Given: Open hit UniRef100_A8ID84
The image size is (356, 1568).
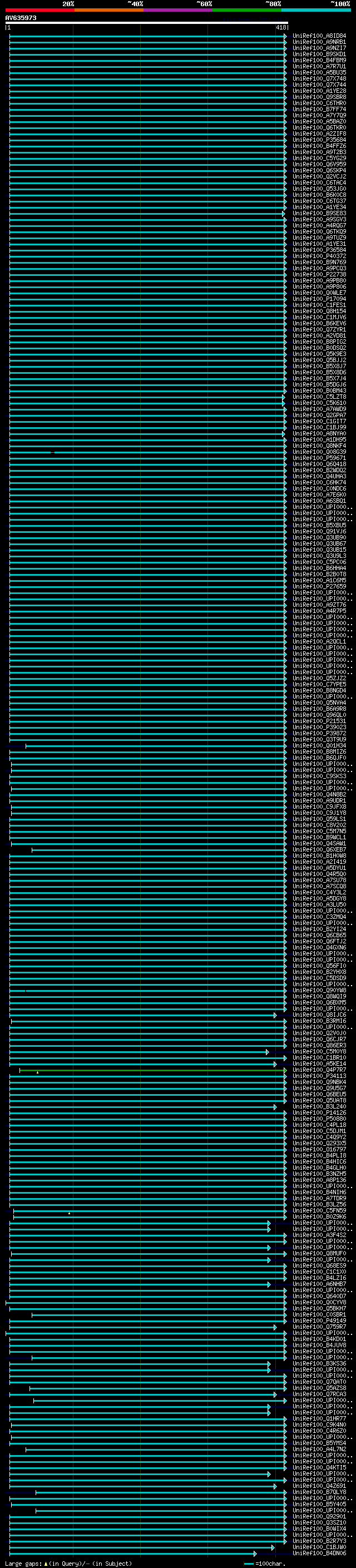Looking at the screenshot, I should 319,36.
